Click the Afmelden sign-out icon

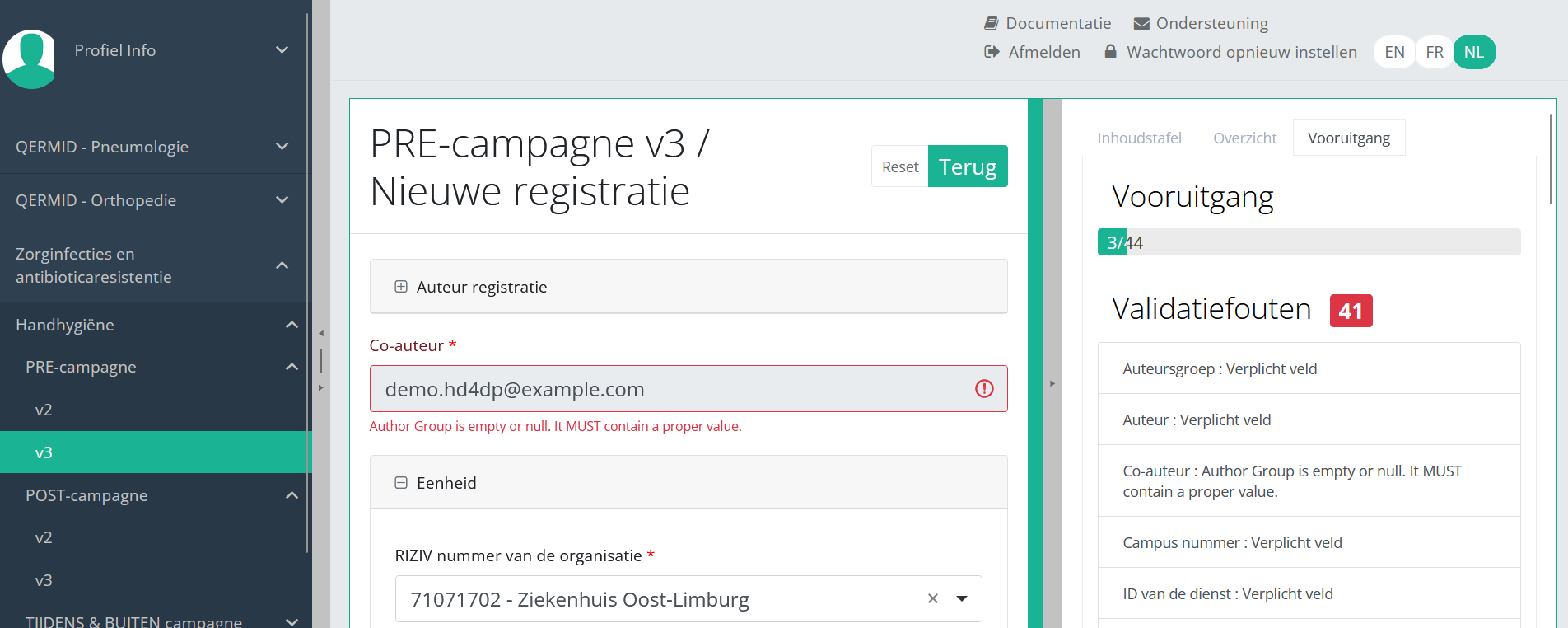[x=992, y=52]
